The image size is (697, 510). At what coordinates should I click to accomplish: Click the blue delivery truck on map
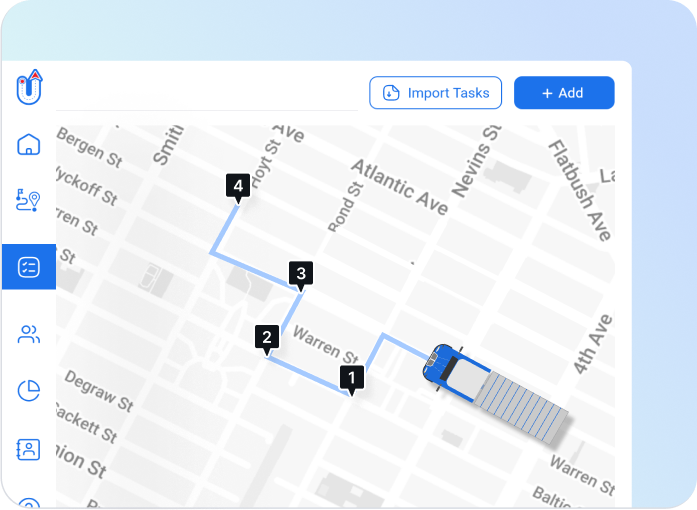click(x=494, y=394)
